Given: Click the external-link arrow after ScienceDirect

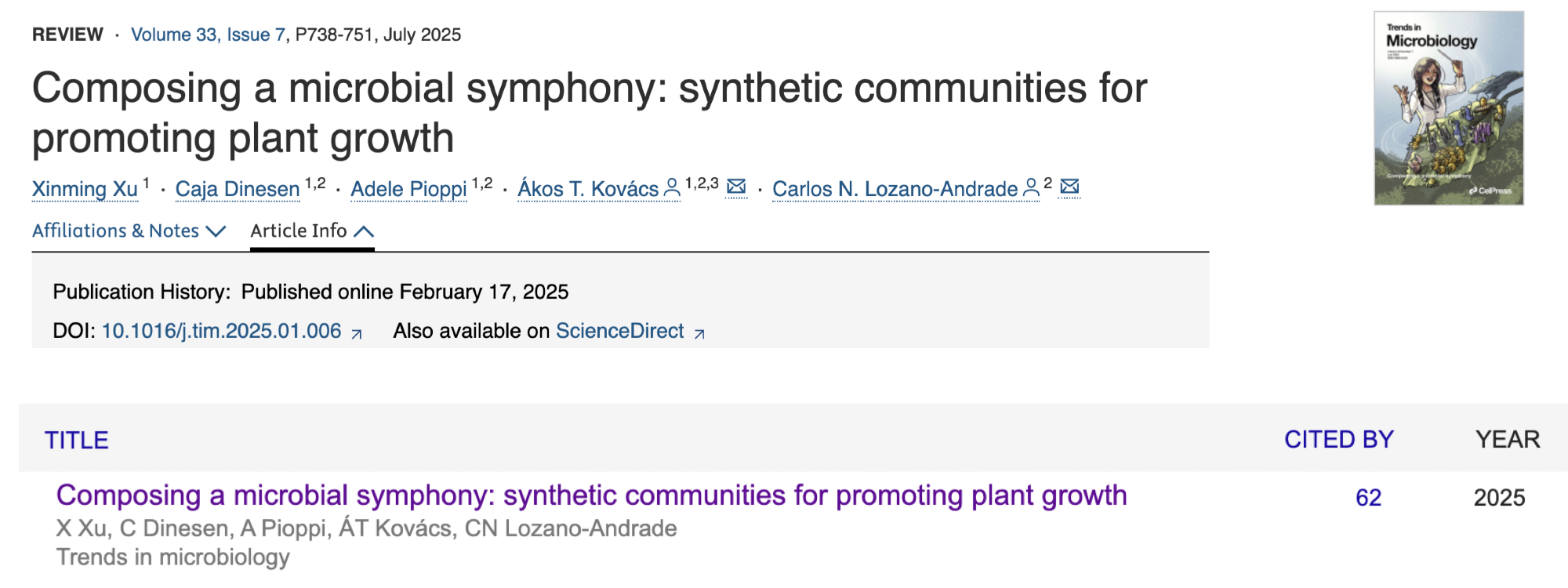Looking at the screenshot, I should (699, 334).
